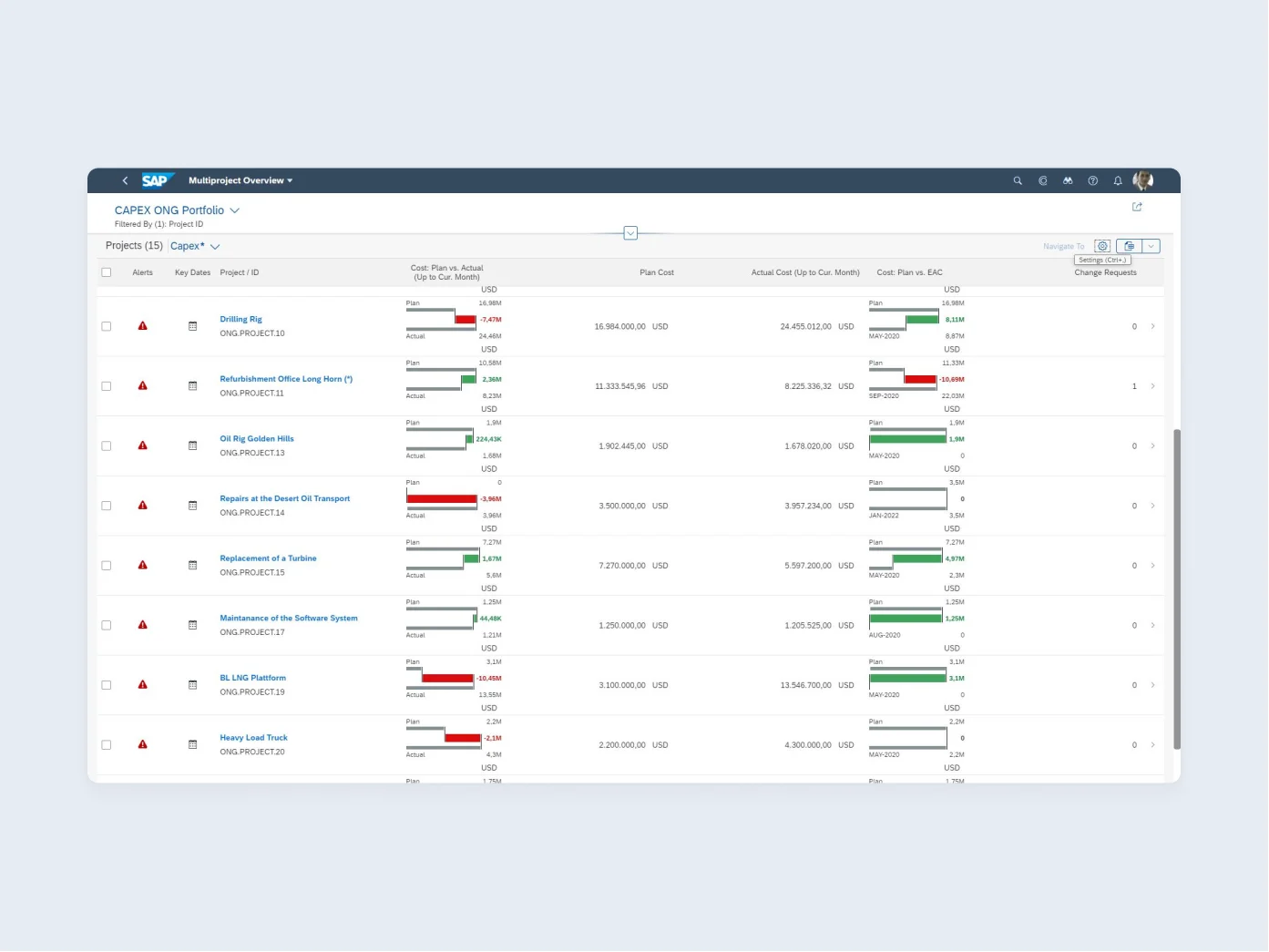
Task: Open the BL LNG Plattform link
Action: pyautogui.click(x=253, y=678)
